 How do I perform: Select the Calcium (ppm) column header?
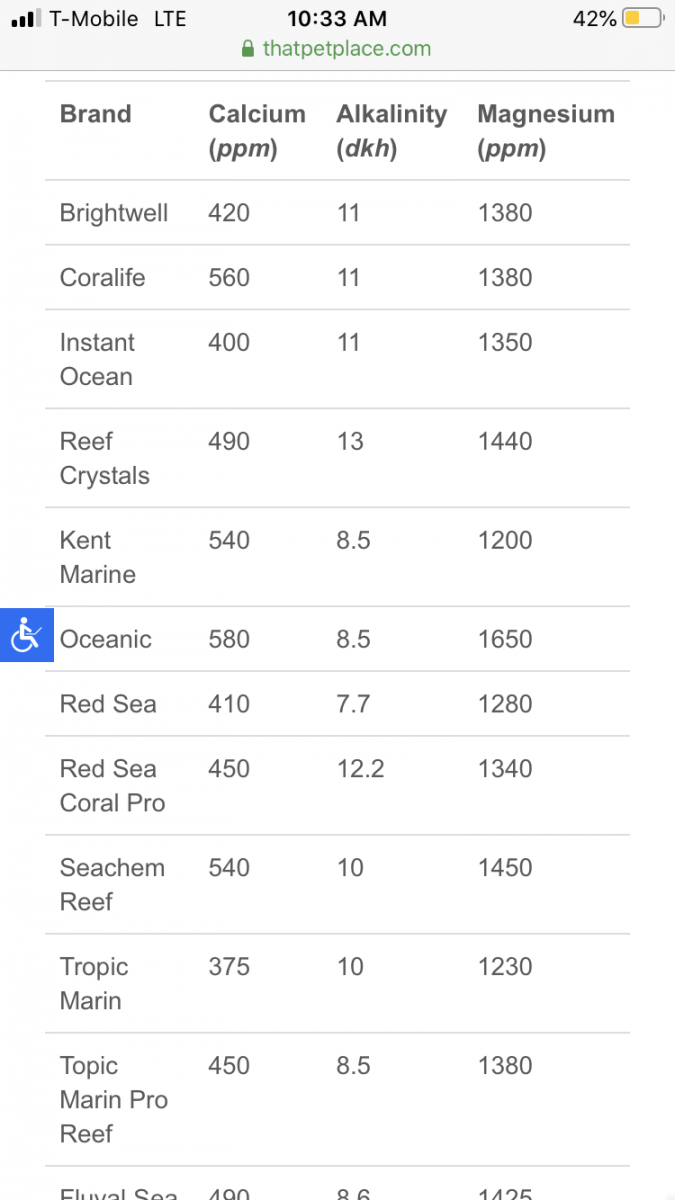[257, 131]
